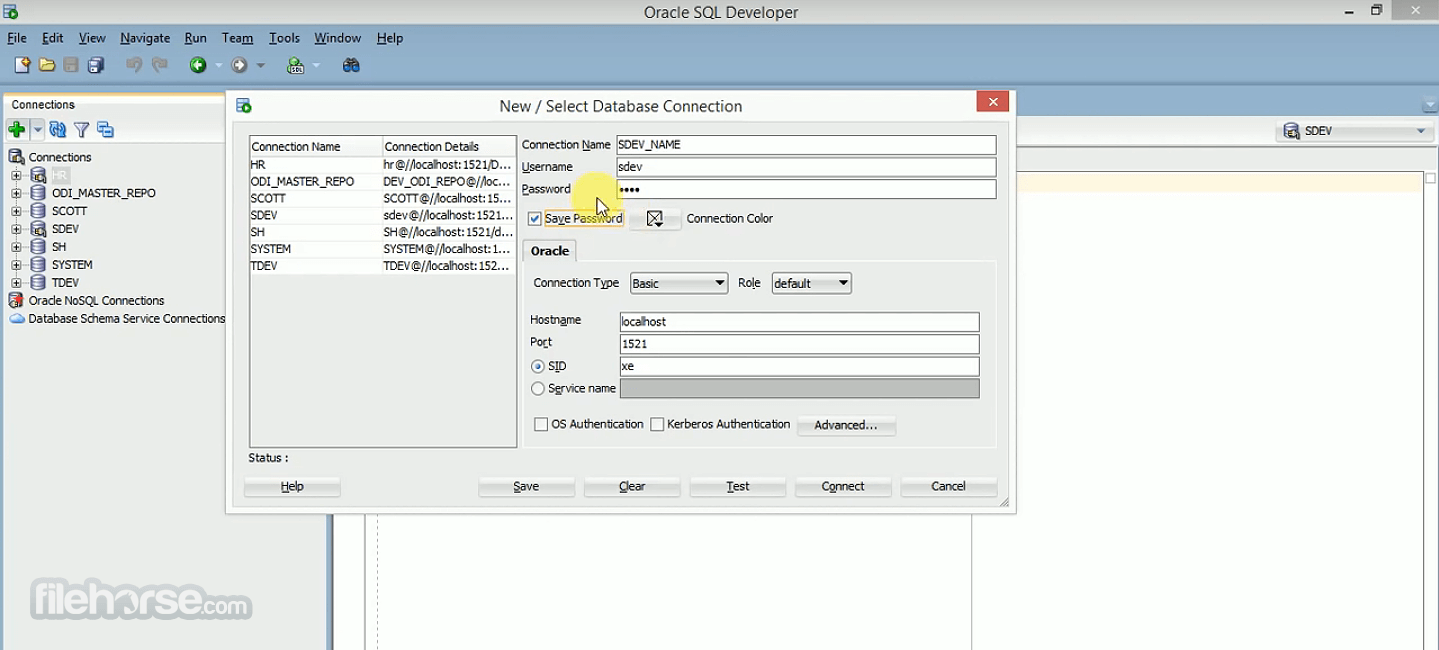Viewport: 1439px width, 650px height.
Task: Click the Help button in dialog
Action: coord(292,487)
